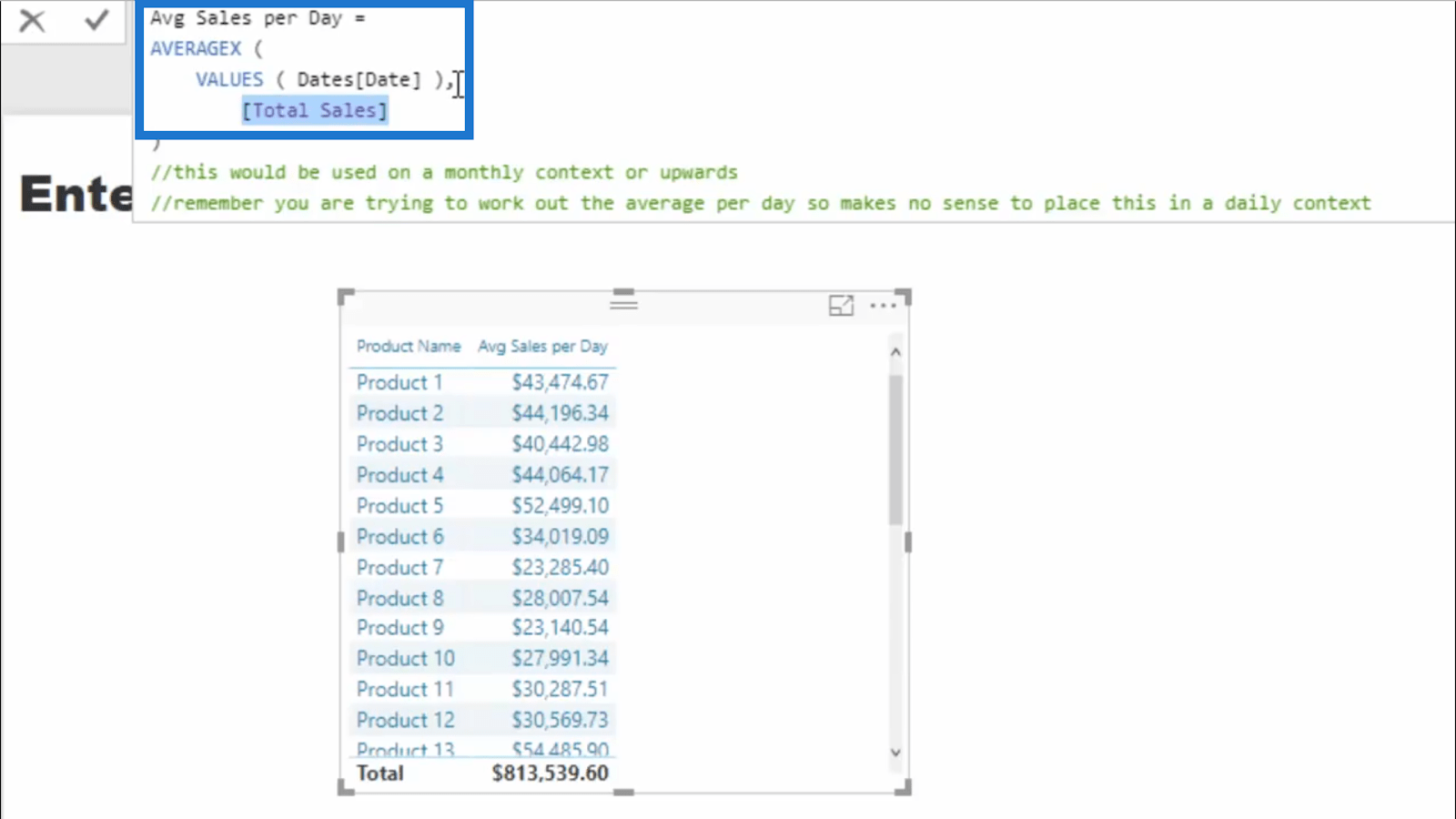This screenshot has width=1456, height=819.
Task: Click value $40,442.98
Action: coord(560,444)
